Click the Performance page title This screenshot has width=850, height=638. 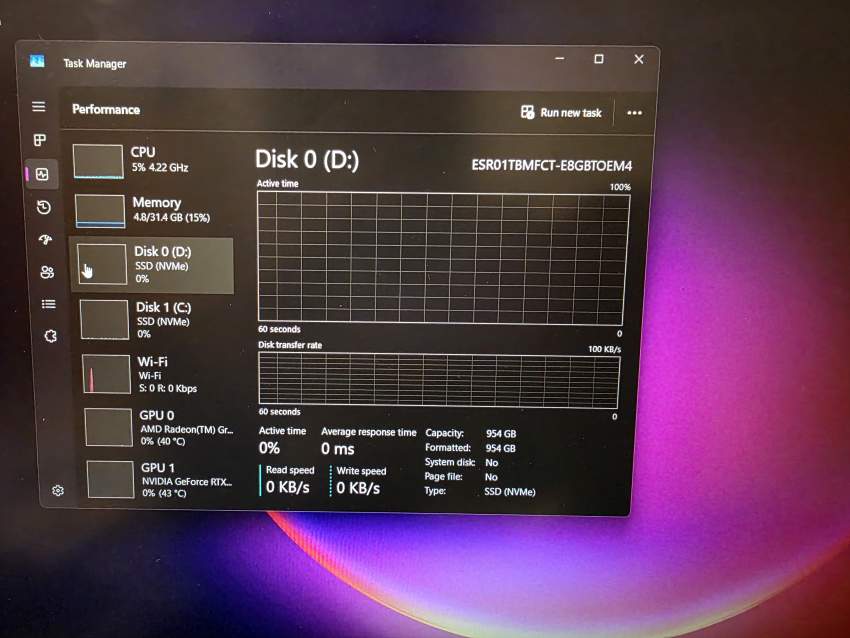click(x=106, y=109)
